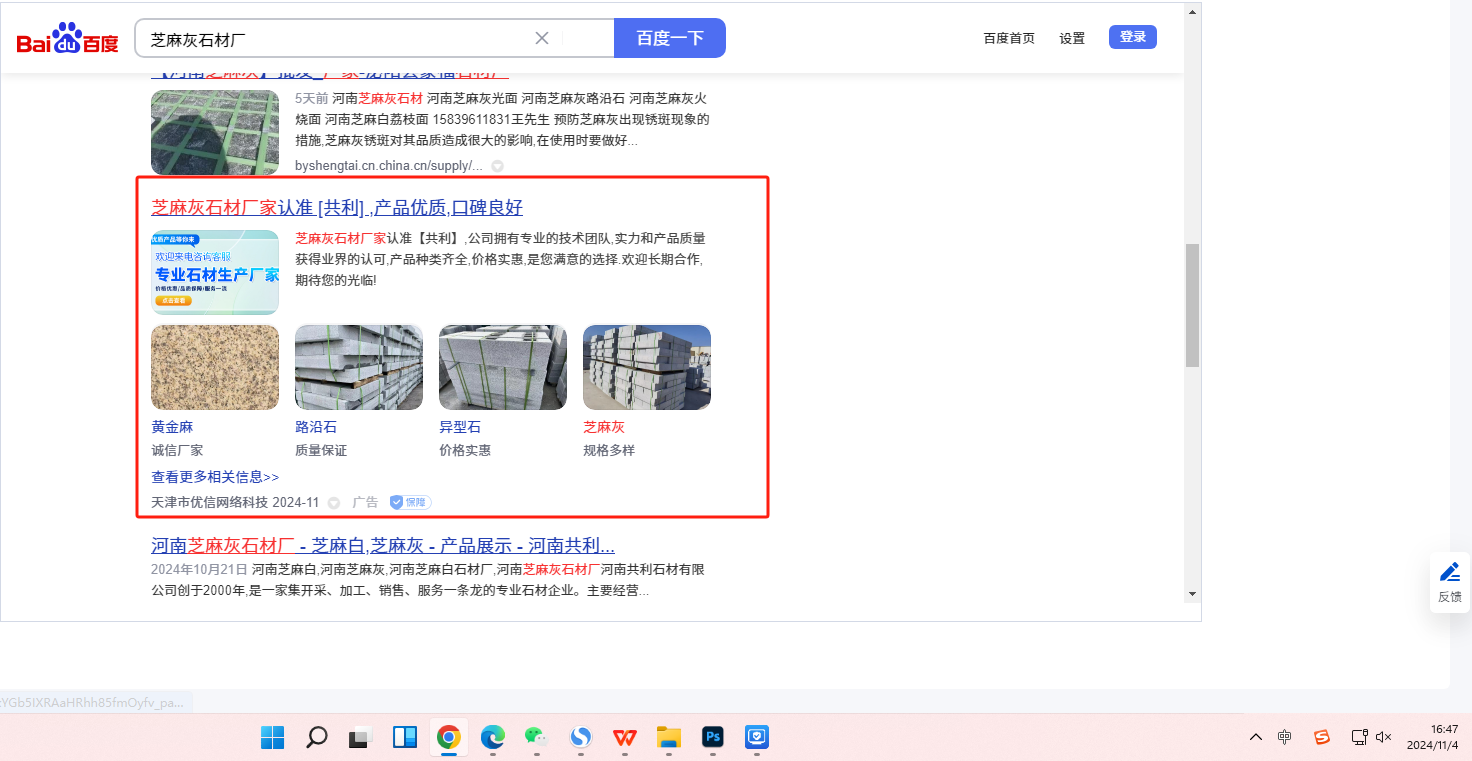Open the Windows Start menu
1472x761 pixels.
click(x=272, y=738)
